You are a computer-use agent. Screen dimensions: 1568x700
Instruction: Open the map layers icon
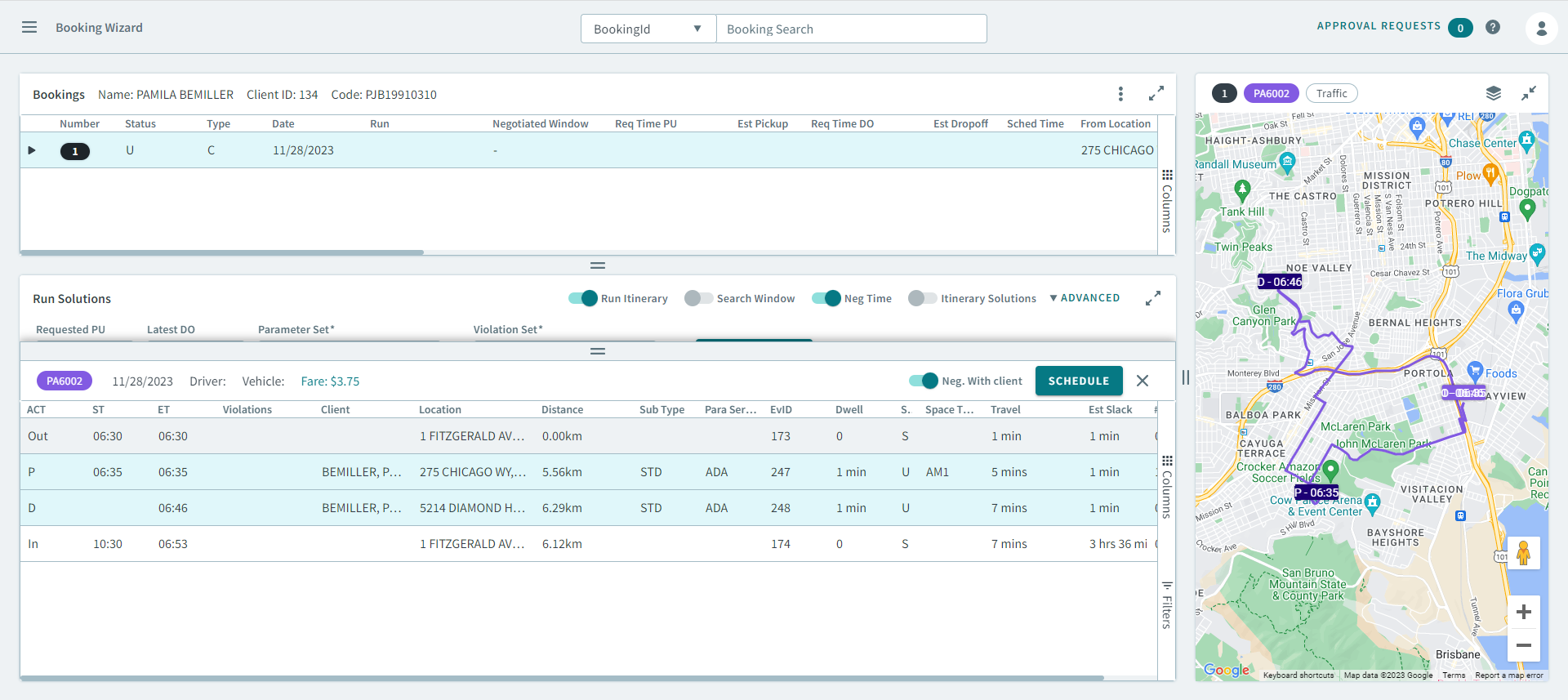1494,93
